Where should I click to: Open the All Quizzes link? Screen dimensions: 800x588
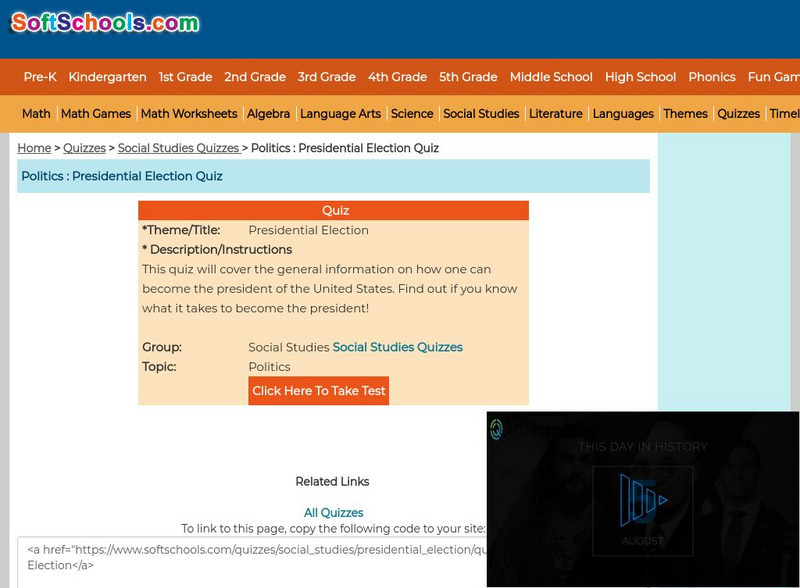(332, 510)
